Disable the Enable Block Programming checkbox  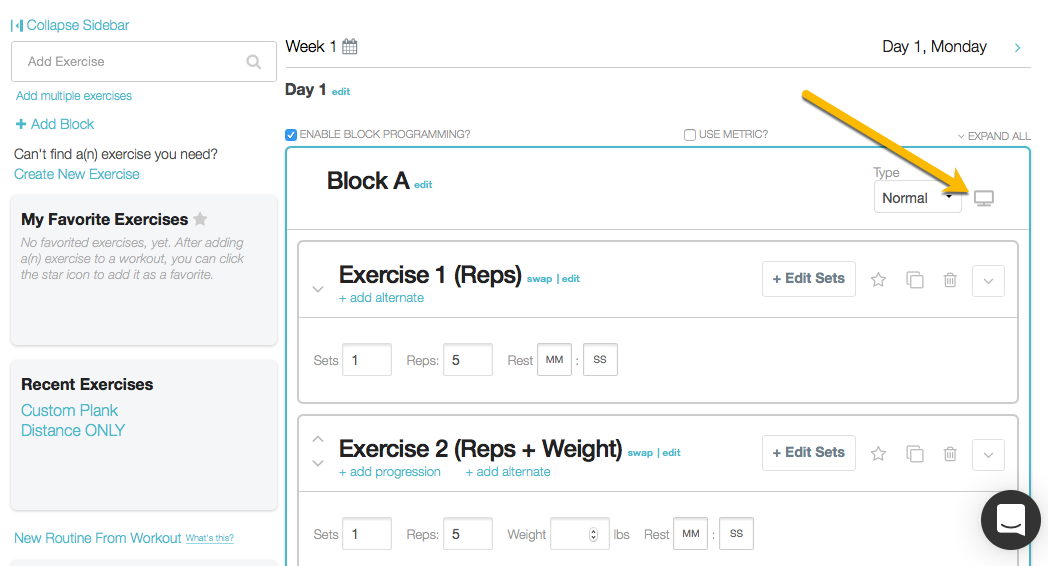point(291,135)
